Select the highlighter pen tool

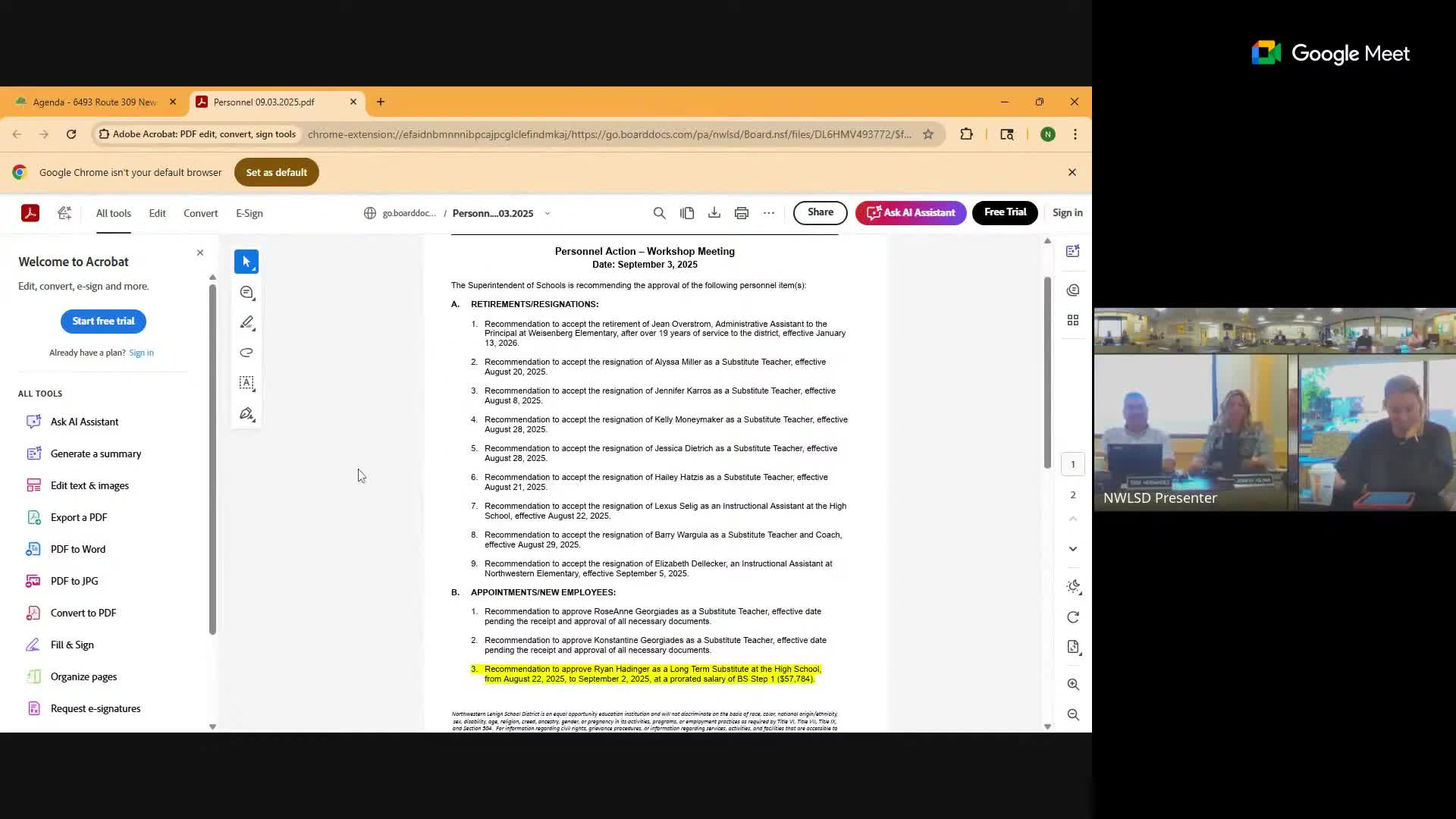[246, 323]
